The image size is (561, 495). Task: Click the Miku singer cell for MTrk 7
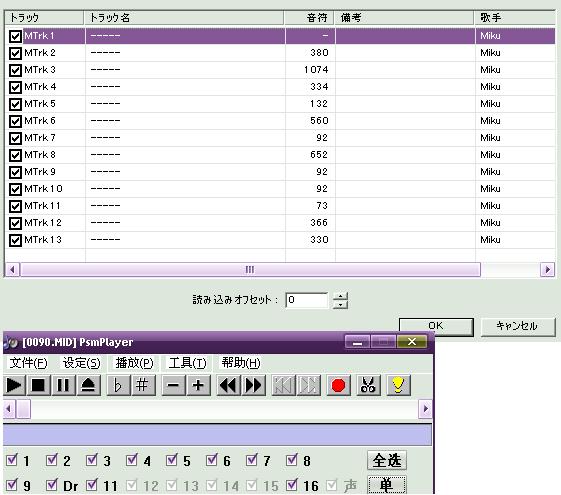(490, 138)
